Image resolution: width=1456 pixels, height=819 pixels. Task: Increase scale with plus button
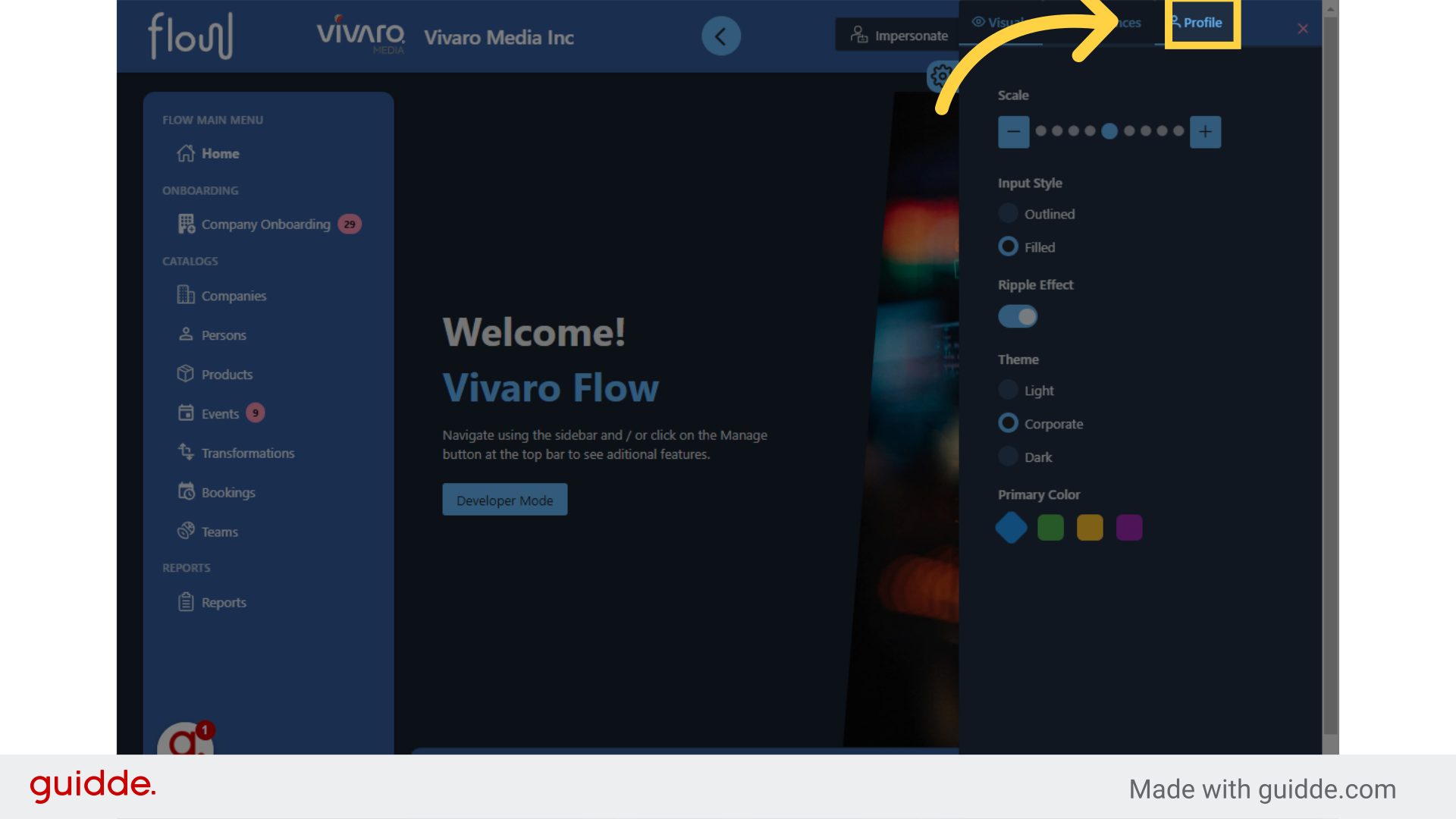click(1205, 132)
